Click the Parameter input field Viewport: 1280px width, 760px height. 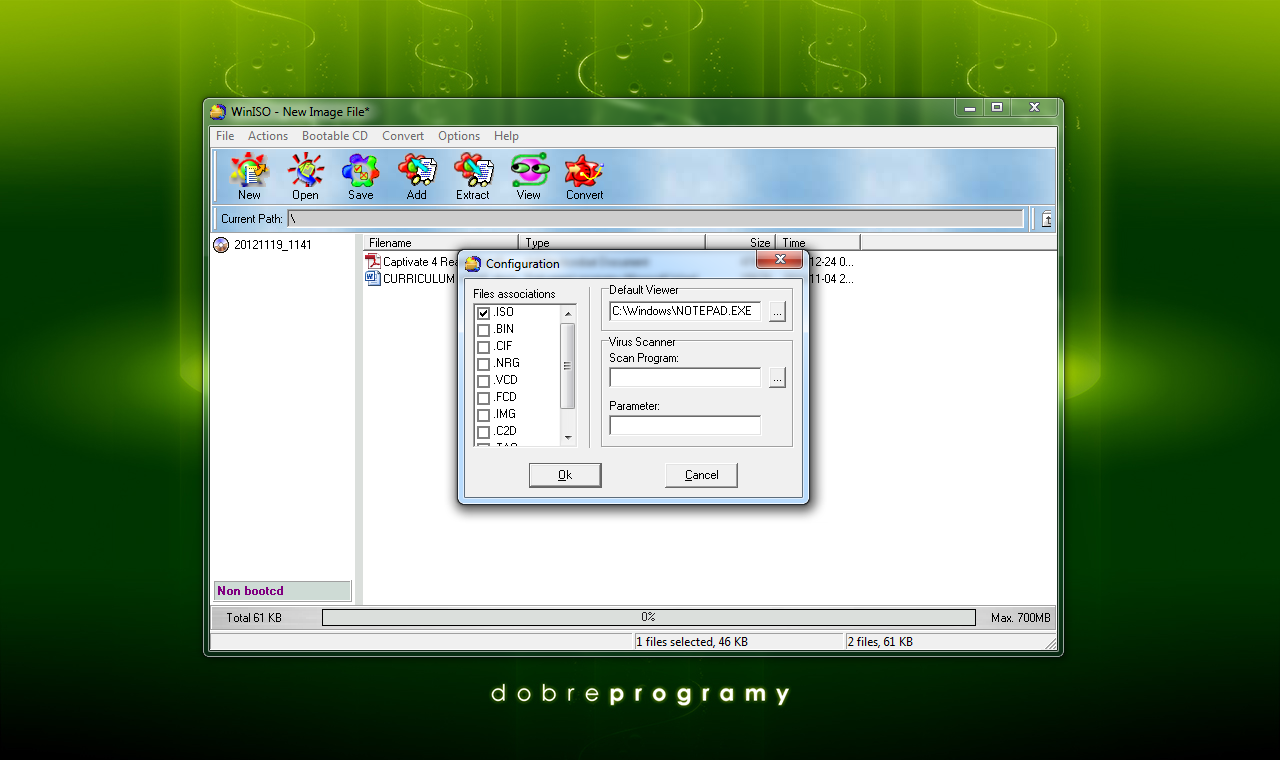click(x=685, y=426)
